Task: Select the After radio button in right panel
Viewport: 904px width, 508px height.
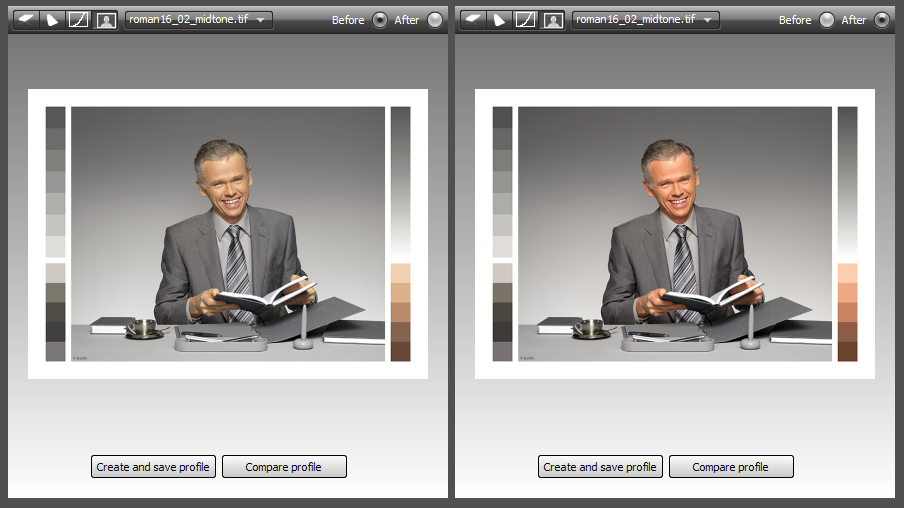Action: click(x=882, y=20)
